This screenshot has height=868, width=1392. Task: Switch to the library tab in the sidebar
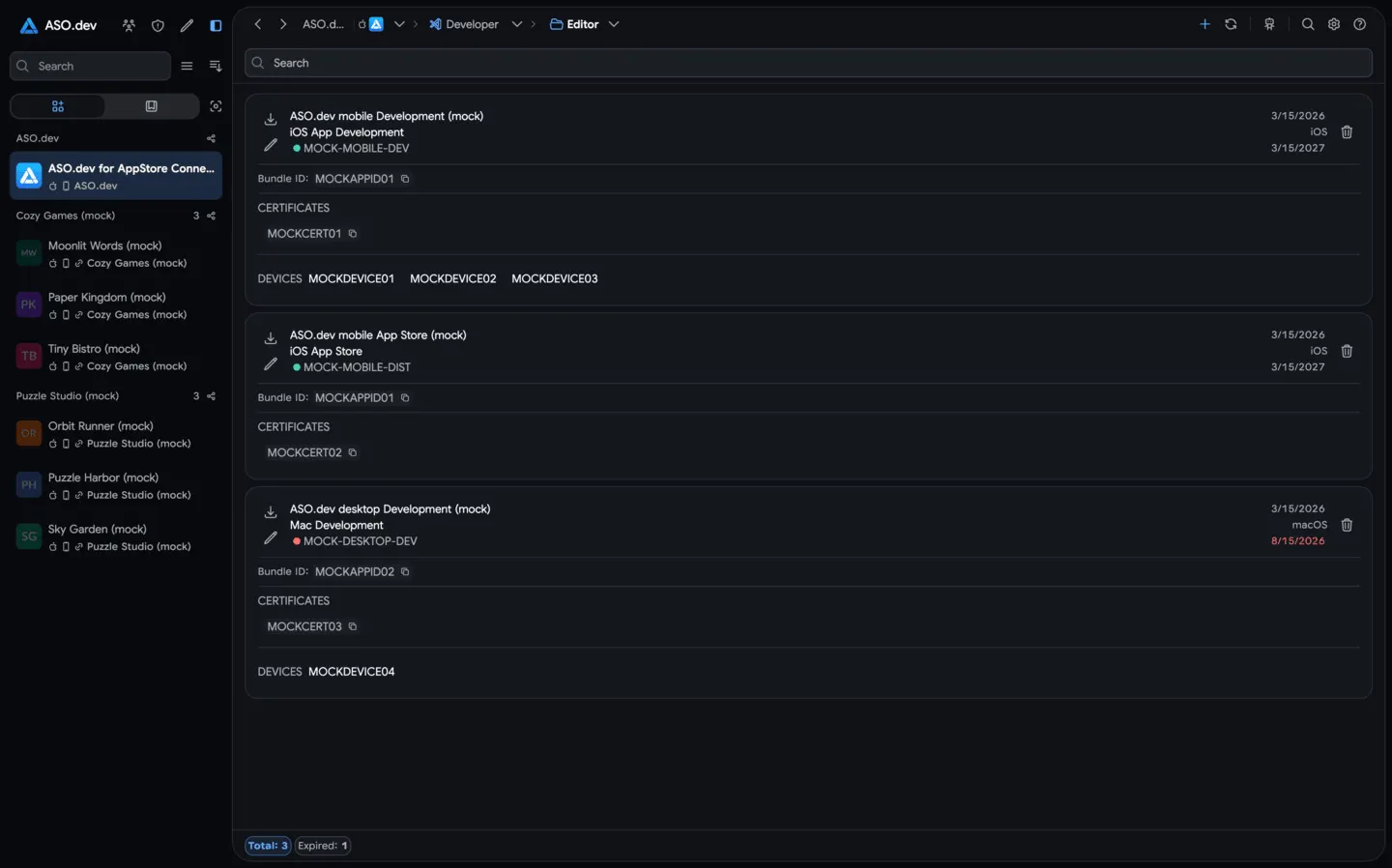pyautogui.click(x=152, y=106)
